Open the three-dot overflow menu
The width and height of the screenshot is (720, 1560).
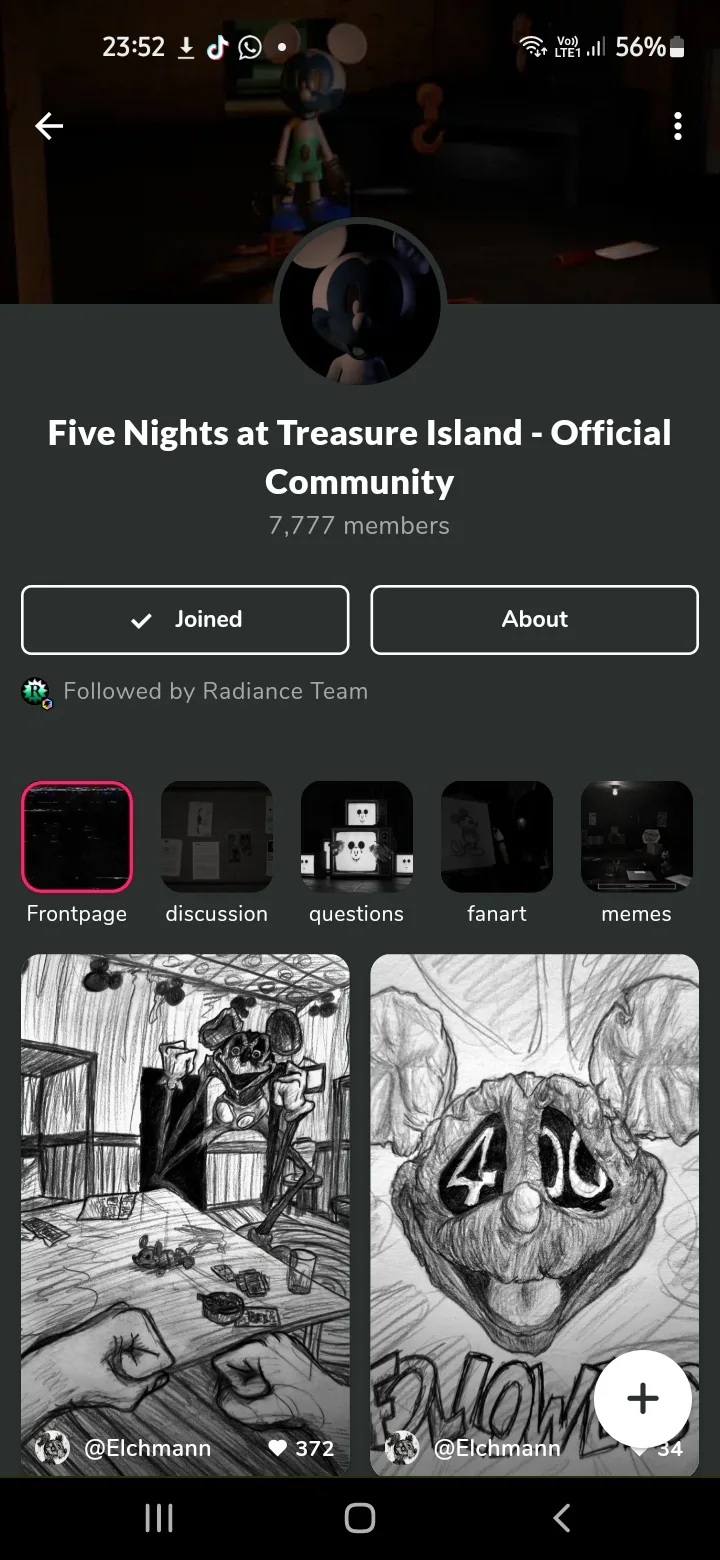coord(678,126)
